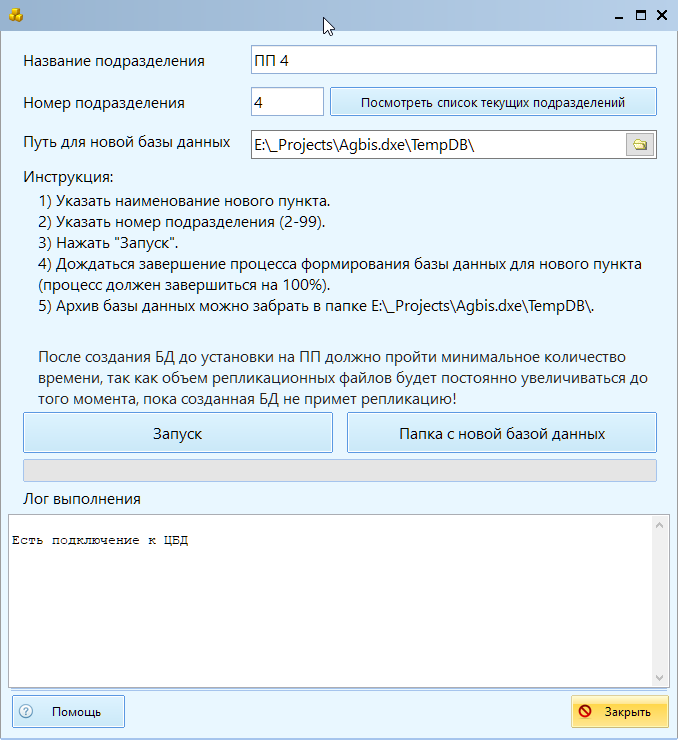Click the Помощь button
This screenshot has width=678, height=740.
click(68, 711)
